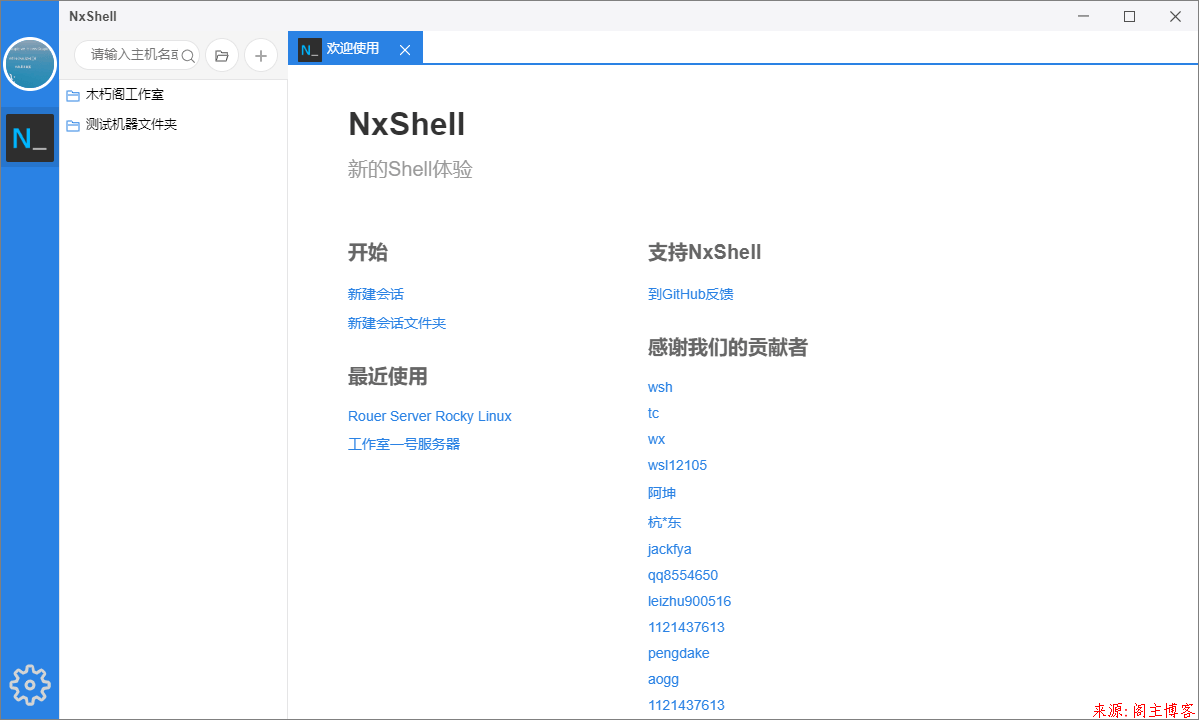The image size is (1199, 720).
Task: Open the user avatar profile picture
Action: click(30, 64)
